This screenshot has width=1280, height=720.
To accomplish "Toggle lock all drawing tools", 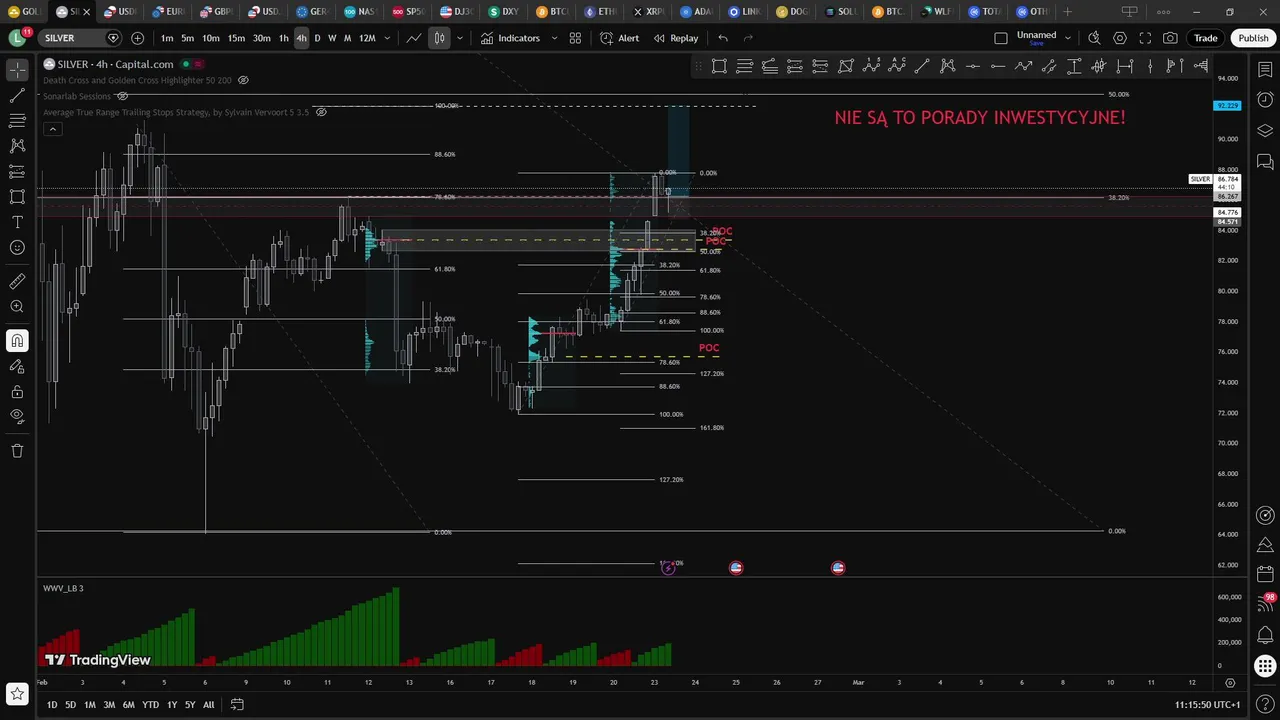I will pos(17,392).
